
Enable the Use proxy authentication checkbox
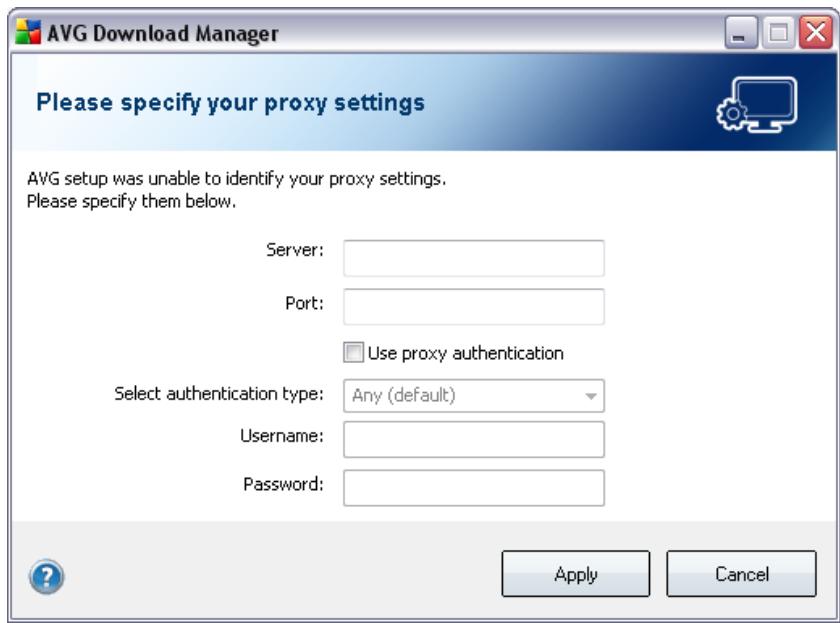(353, 352)
